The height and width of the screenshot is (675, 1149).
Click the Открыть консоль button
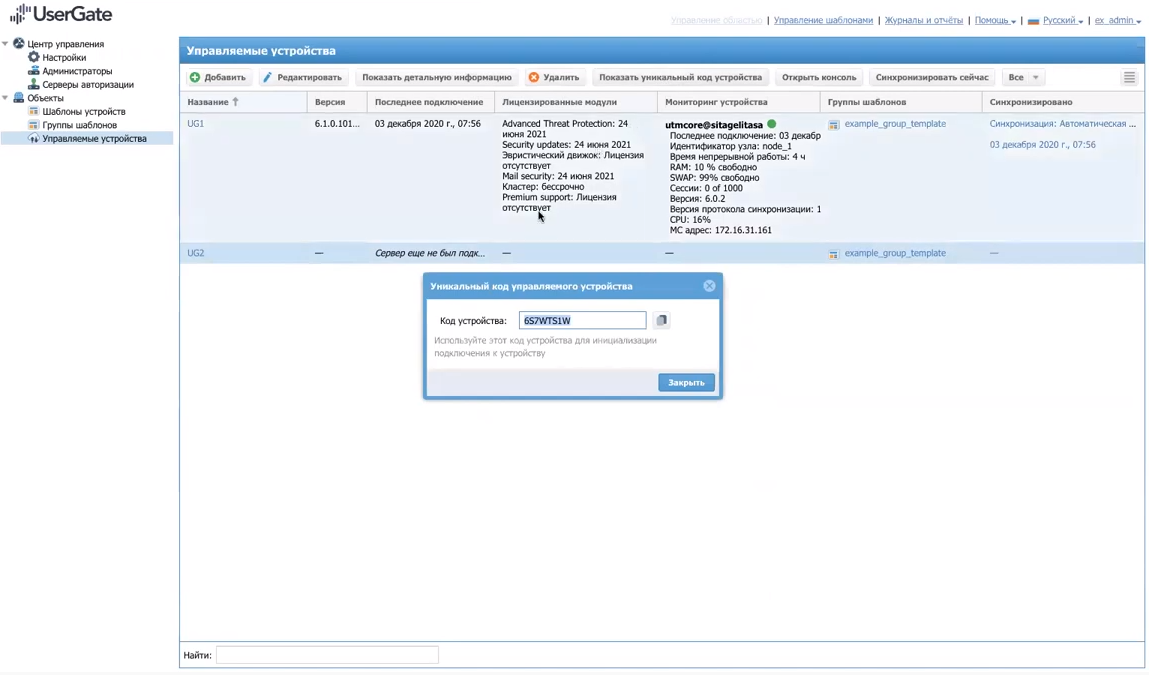[819, 77]
